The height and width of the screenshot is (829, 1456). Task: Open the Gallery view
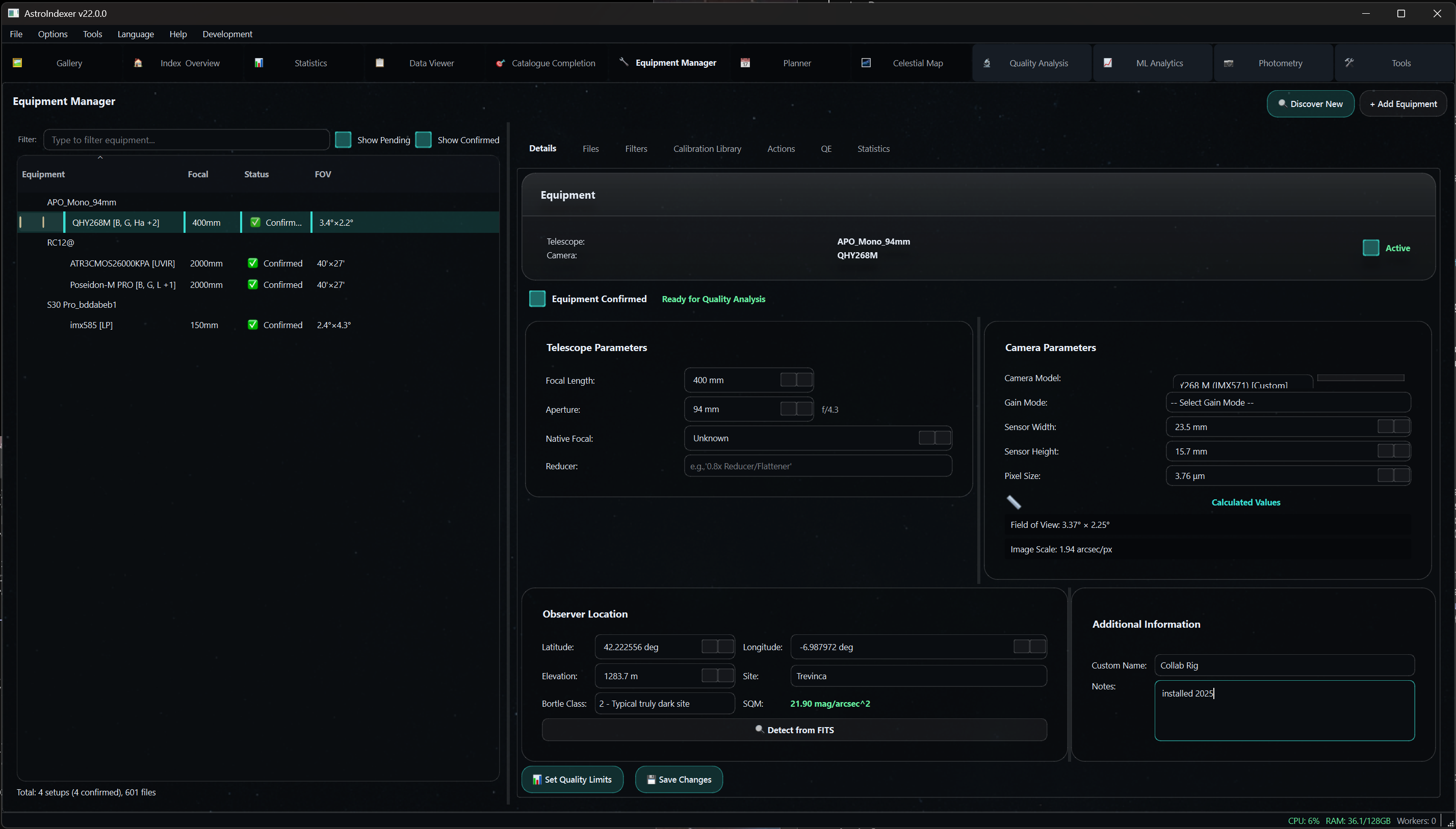(x=69, y=63)
